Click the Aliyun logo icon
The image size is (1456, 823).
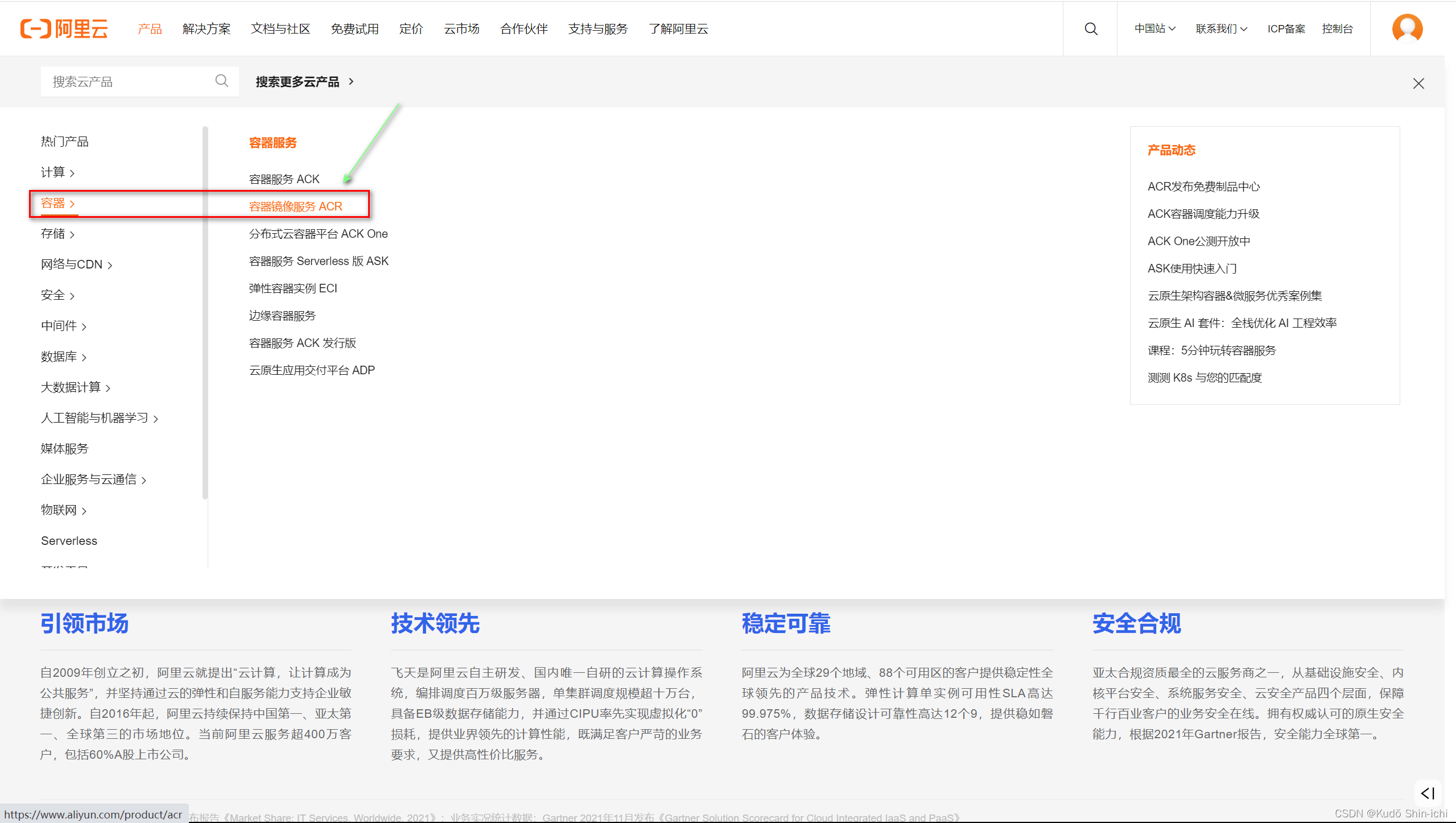tap(35, 28)
